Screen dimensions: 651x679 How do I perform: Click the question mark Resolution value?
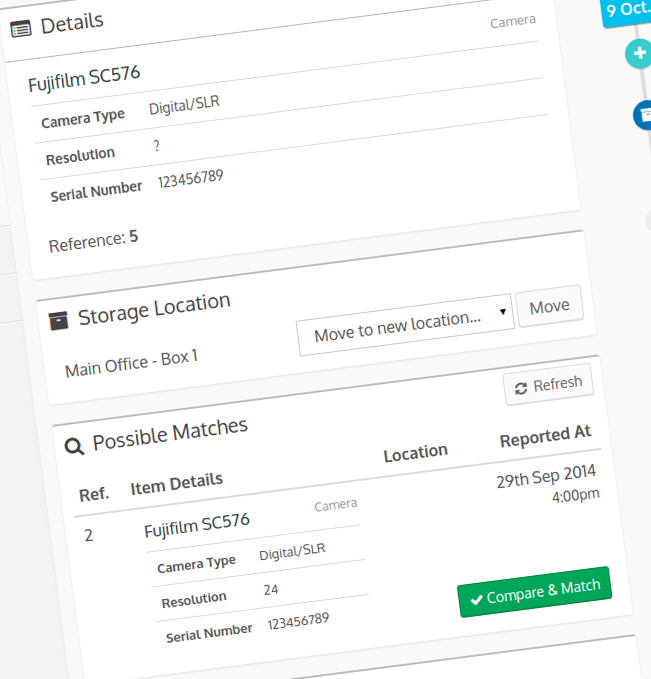(x=156, y=146)
